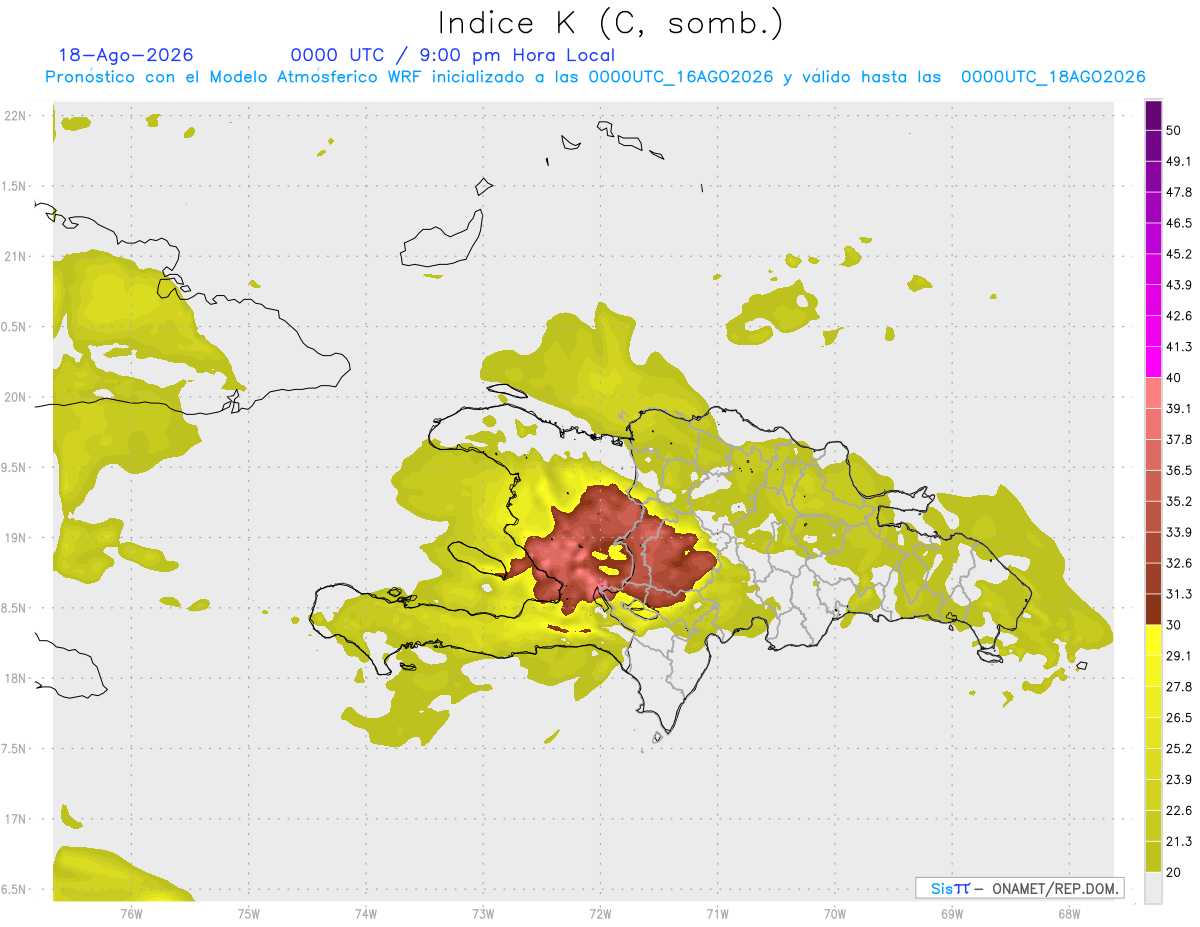
Task: Click the '72W' longitude label
Action: coord(601,913)
